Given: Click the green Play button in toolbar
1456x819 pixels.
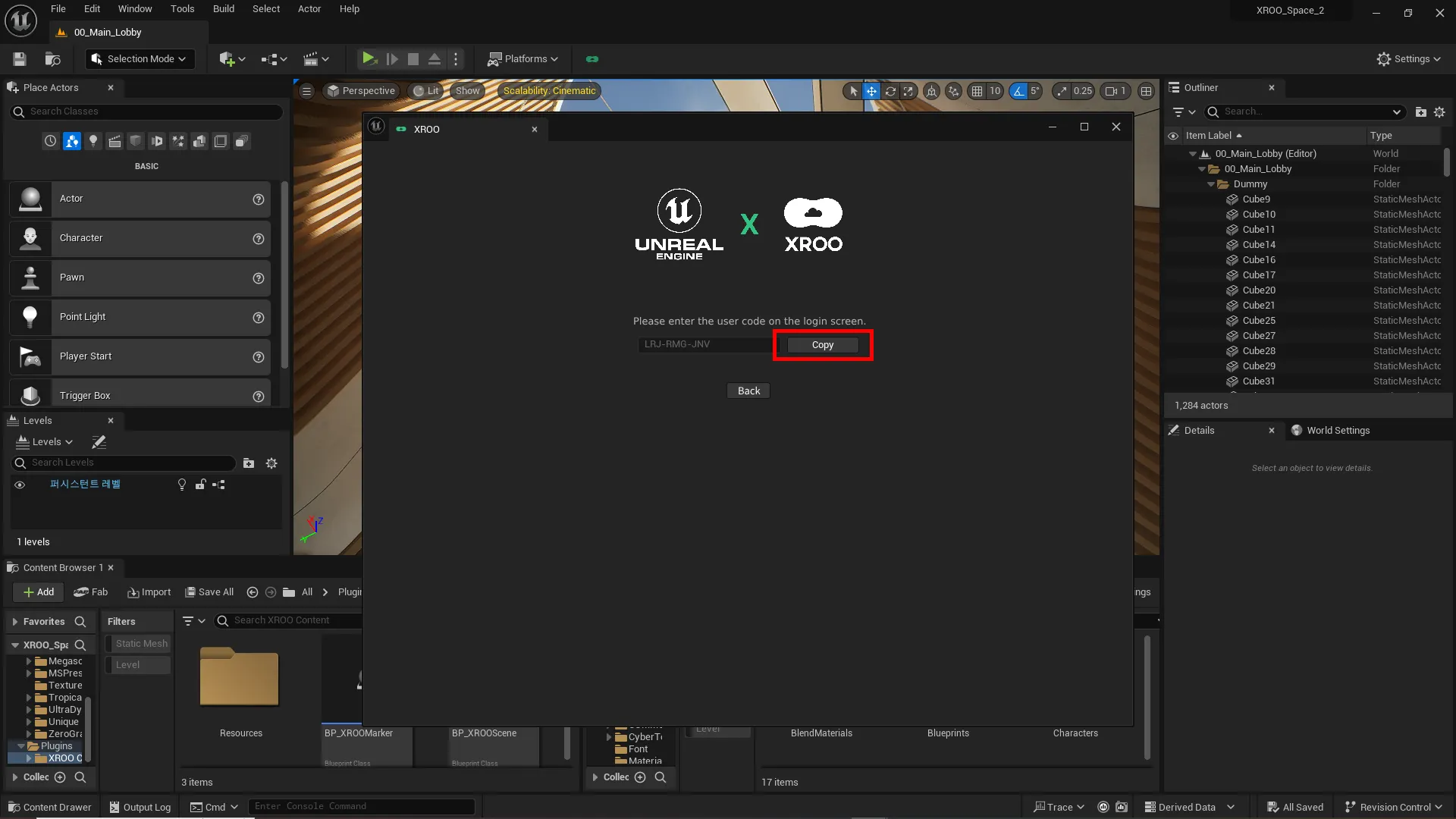Looking at the screenshot, I should (369, 58).
